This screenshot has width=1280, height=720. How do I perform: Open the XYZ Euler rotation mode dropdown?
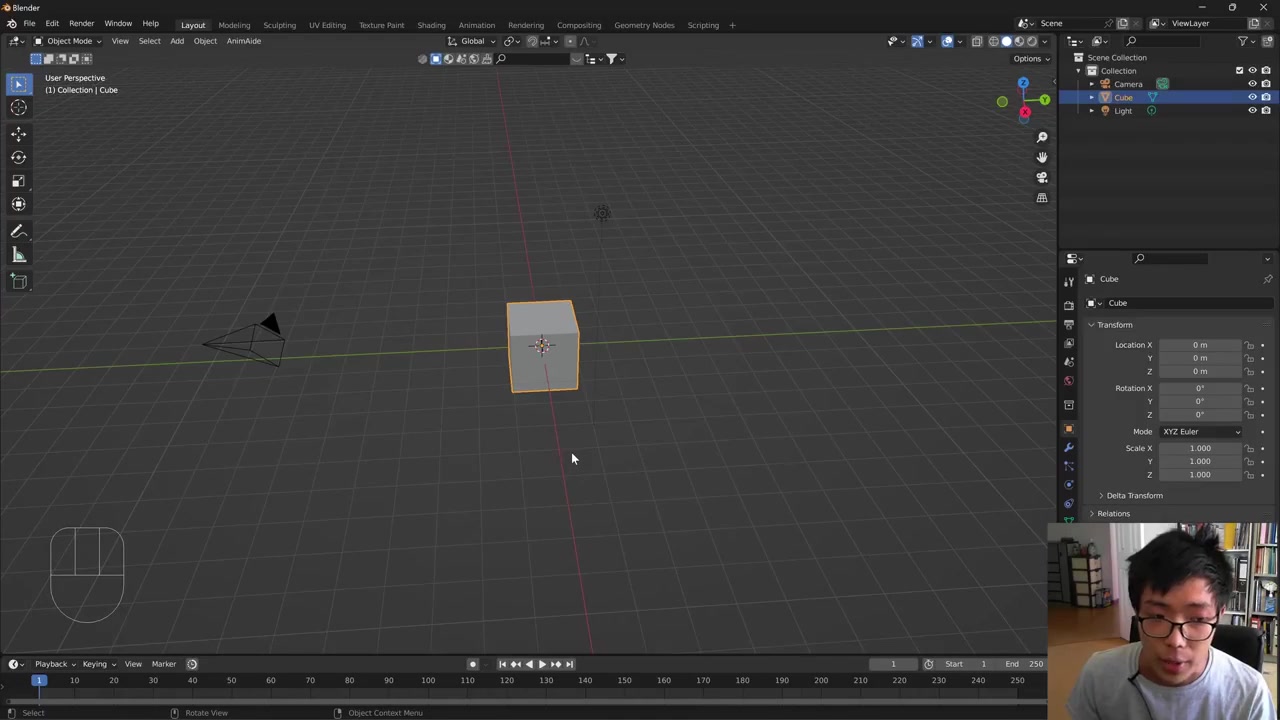coord(1200,432)
